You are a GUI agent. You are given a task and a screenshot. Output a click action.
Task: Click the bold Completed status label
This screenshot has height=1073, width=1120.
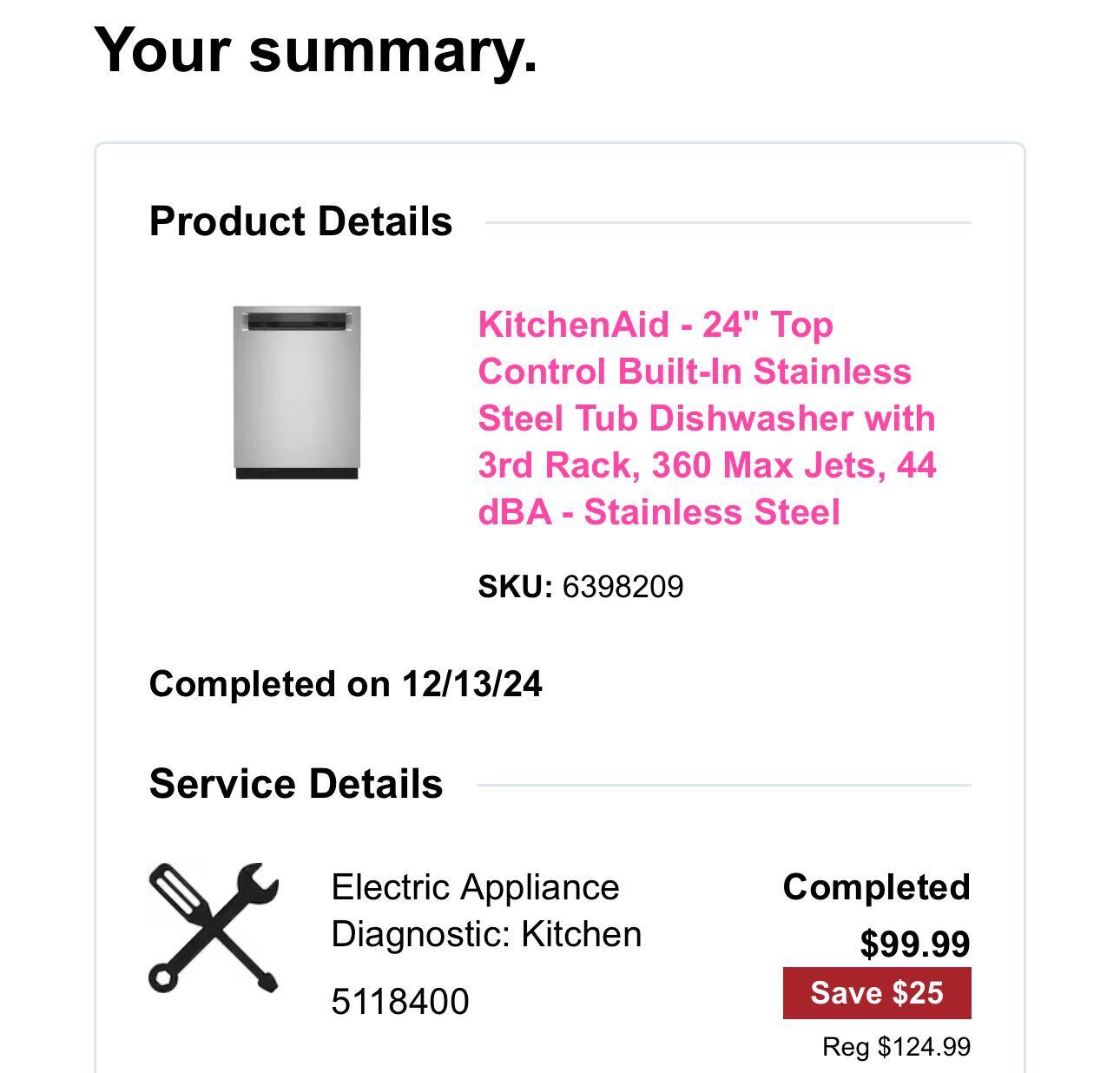click(x=876, y=887)
